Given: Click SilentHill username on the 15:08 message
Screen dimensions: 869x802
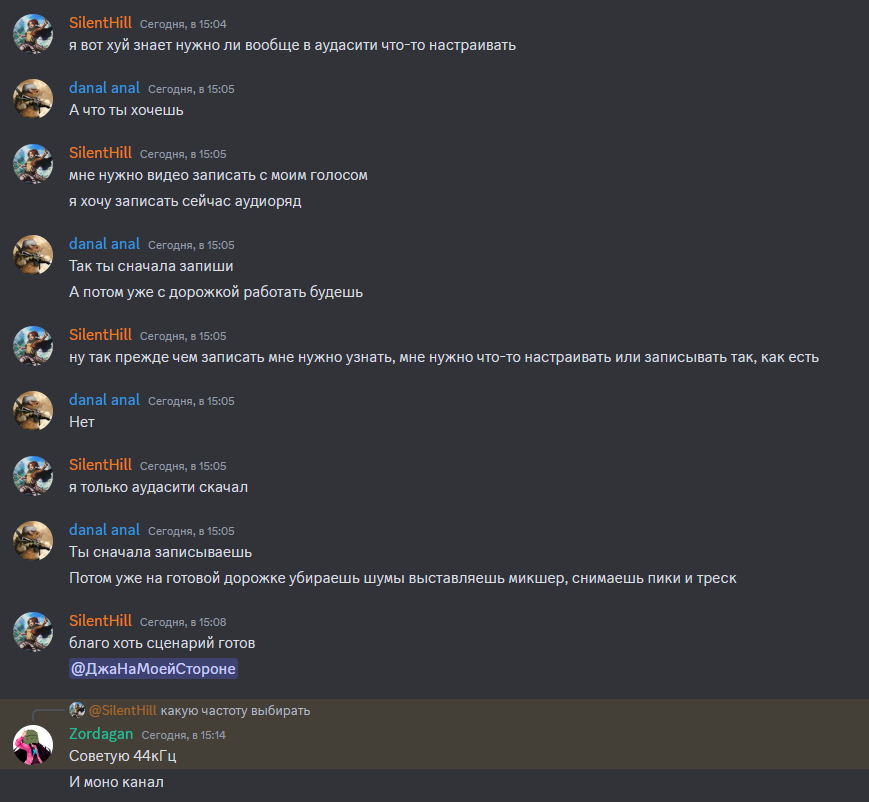Looking at the screenshot, I should click(x=100, y=621).
